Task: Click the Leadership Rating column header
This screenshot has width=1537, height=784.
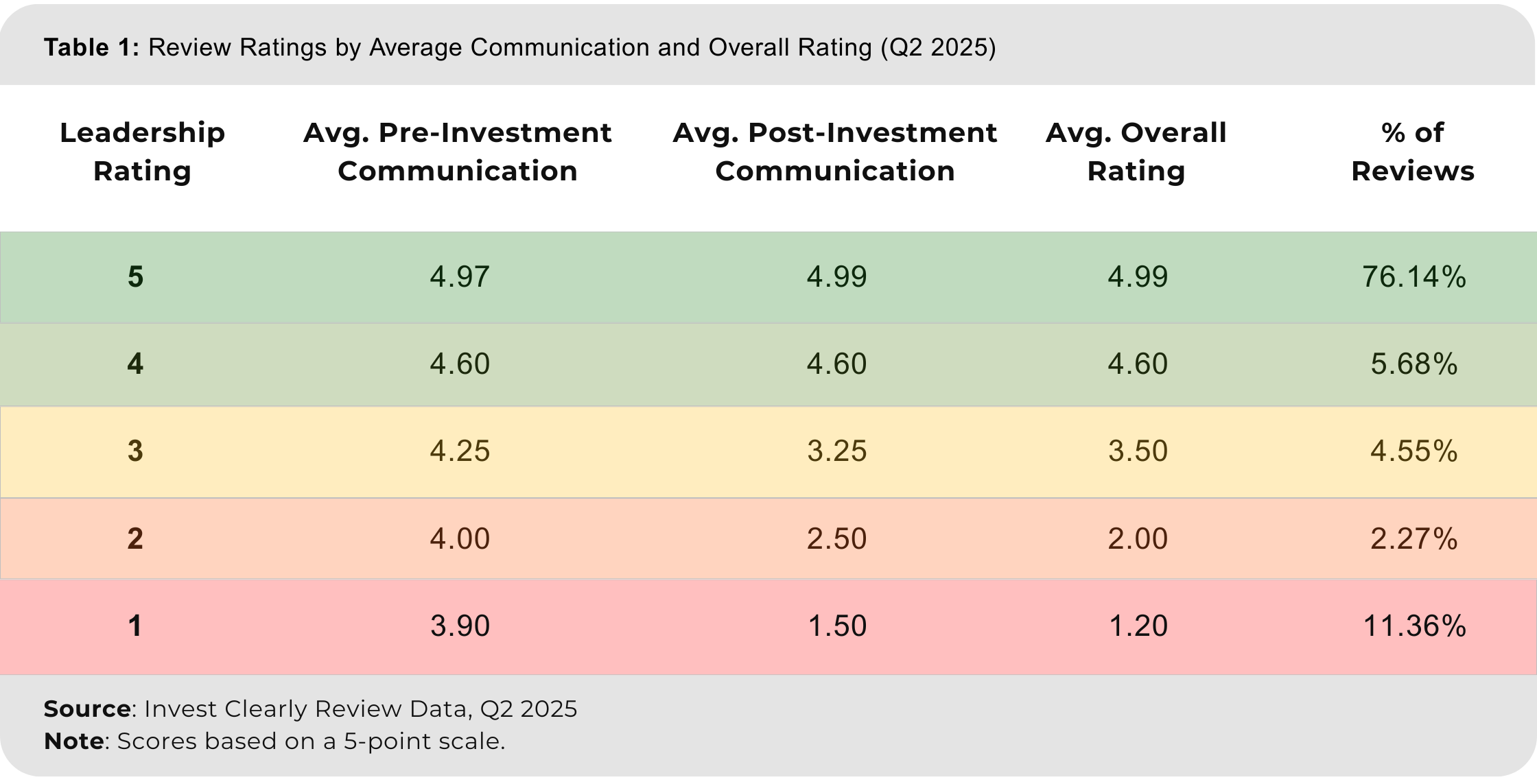Action: [142, 152]
